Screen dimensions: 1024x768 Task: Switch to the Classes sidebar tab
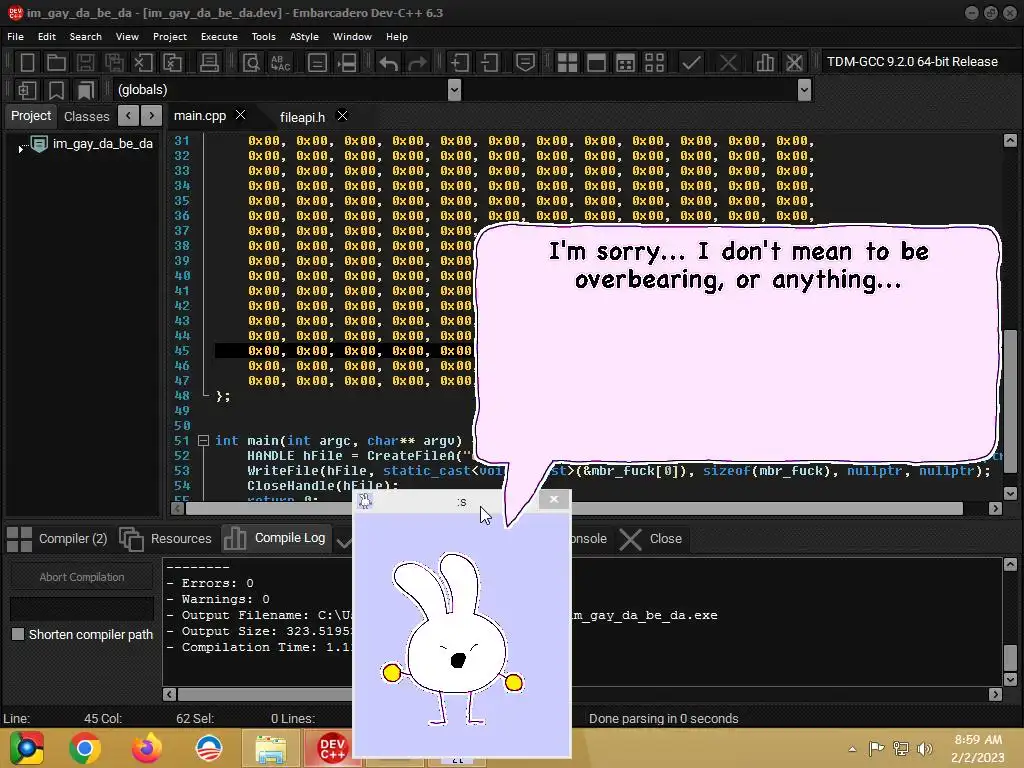point(87,116)
